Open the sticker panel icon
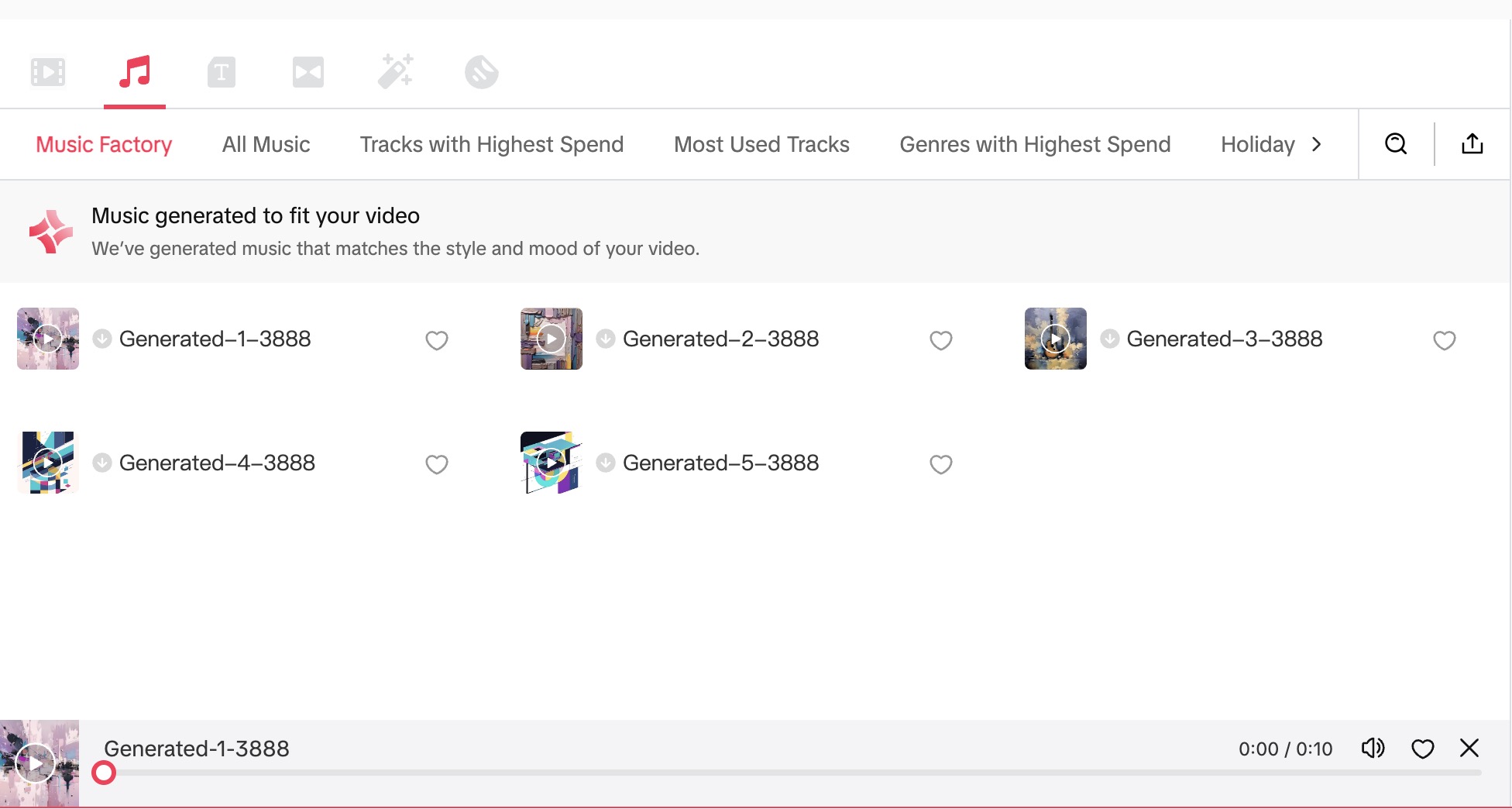This screenshot has height=809, width=1512. click(x=482, y=72)
